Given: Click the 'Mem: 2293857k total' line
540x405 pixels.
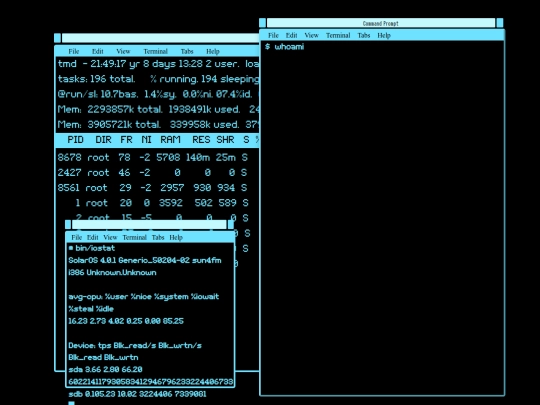Looking at the screenshot, I should click(x=158, y=109).
